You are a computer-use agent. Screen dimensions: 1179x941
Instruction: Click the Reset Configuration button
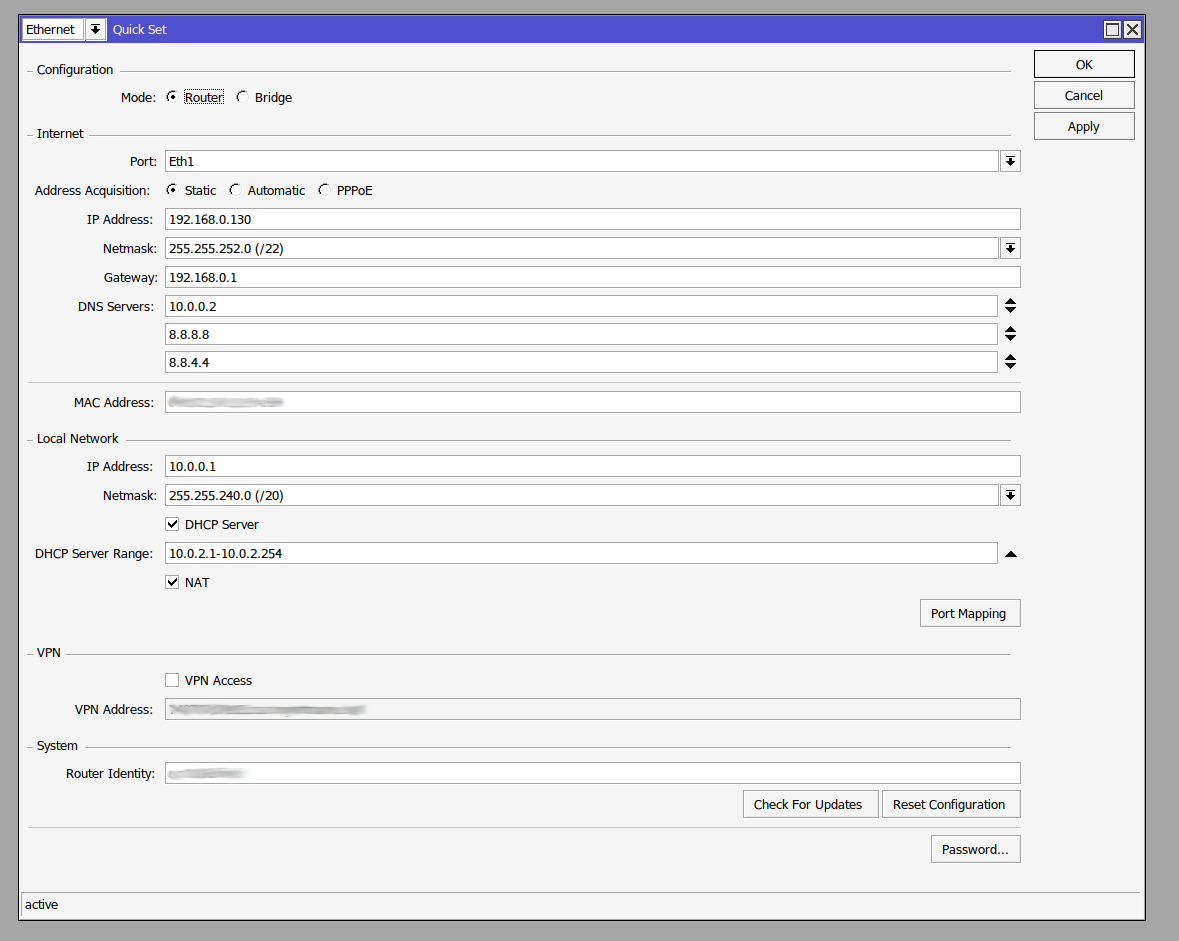tap(949, 804)
